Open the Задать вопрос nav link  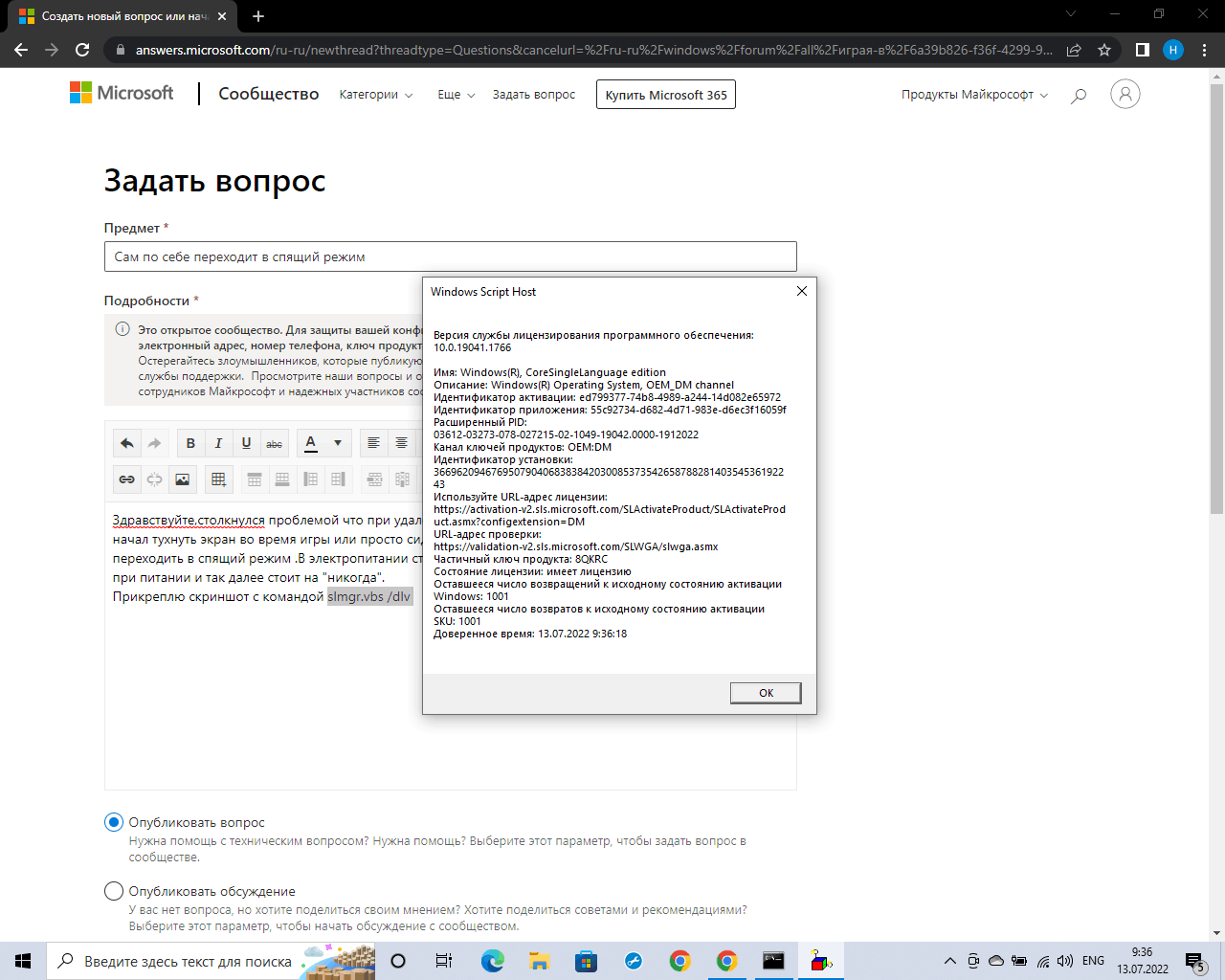click(x=534, y=95)
